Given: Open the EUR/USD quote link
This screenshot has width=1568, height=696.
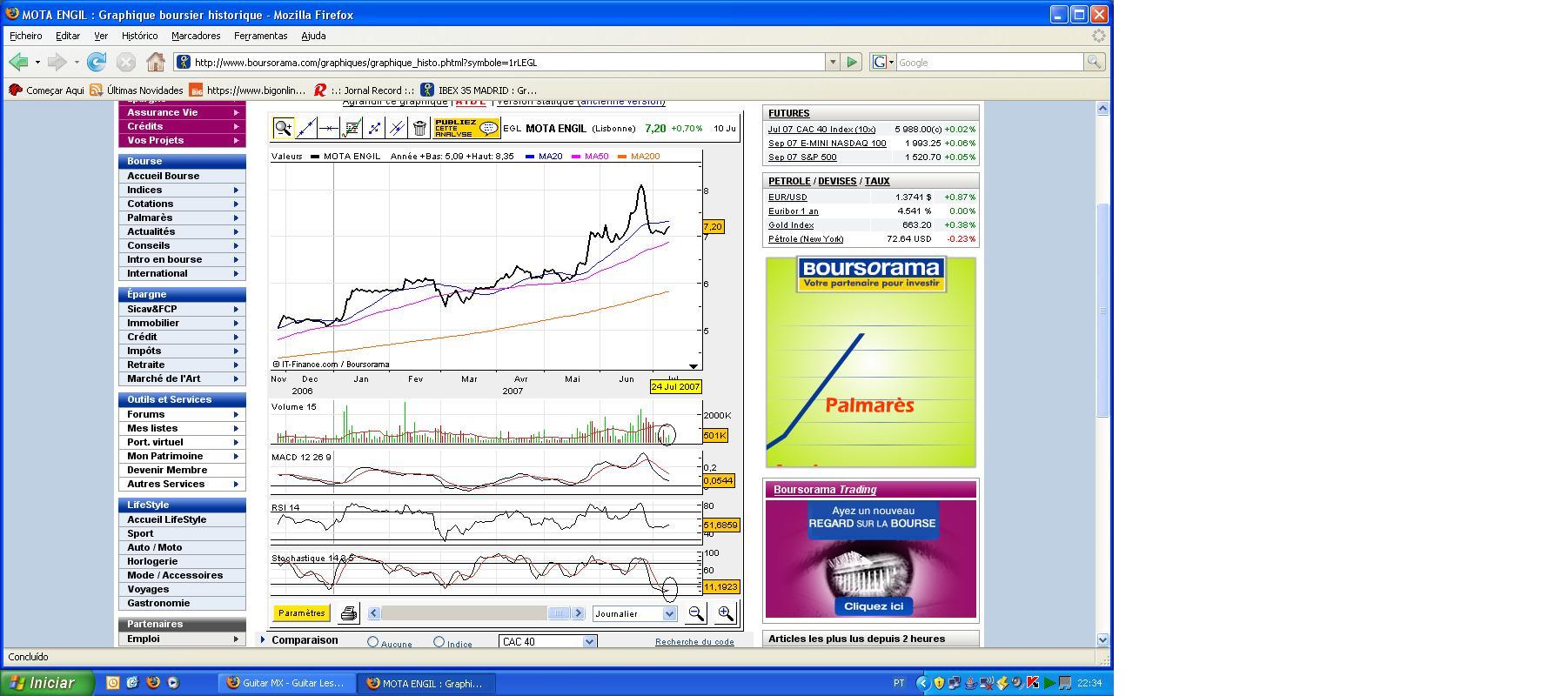Looking at the screenshot, I should [787, 197].
